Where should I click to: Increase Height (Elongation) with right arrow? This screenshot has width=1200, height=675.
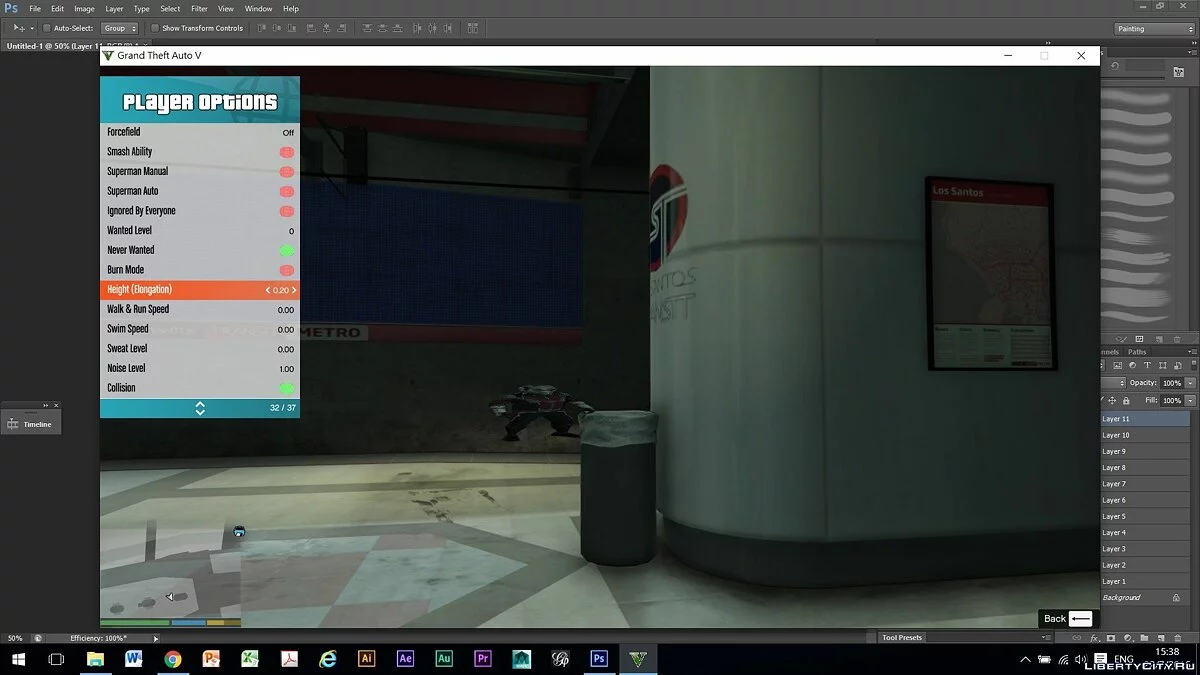tap(294, 290)
